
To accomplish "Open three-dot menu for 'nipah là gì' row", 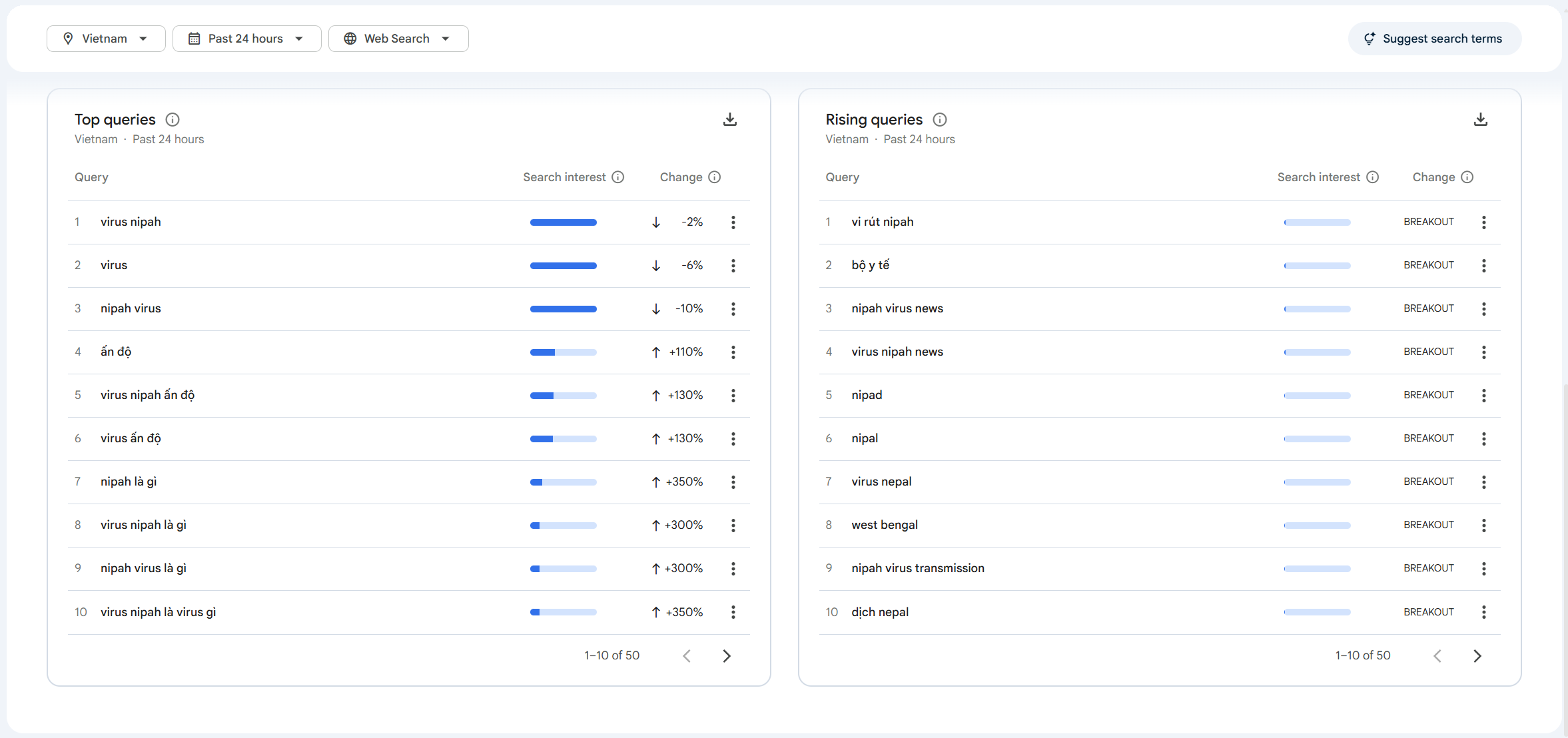I will tap(733, 482).
